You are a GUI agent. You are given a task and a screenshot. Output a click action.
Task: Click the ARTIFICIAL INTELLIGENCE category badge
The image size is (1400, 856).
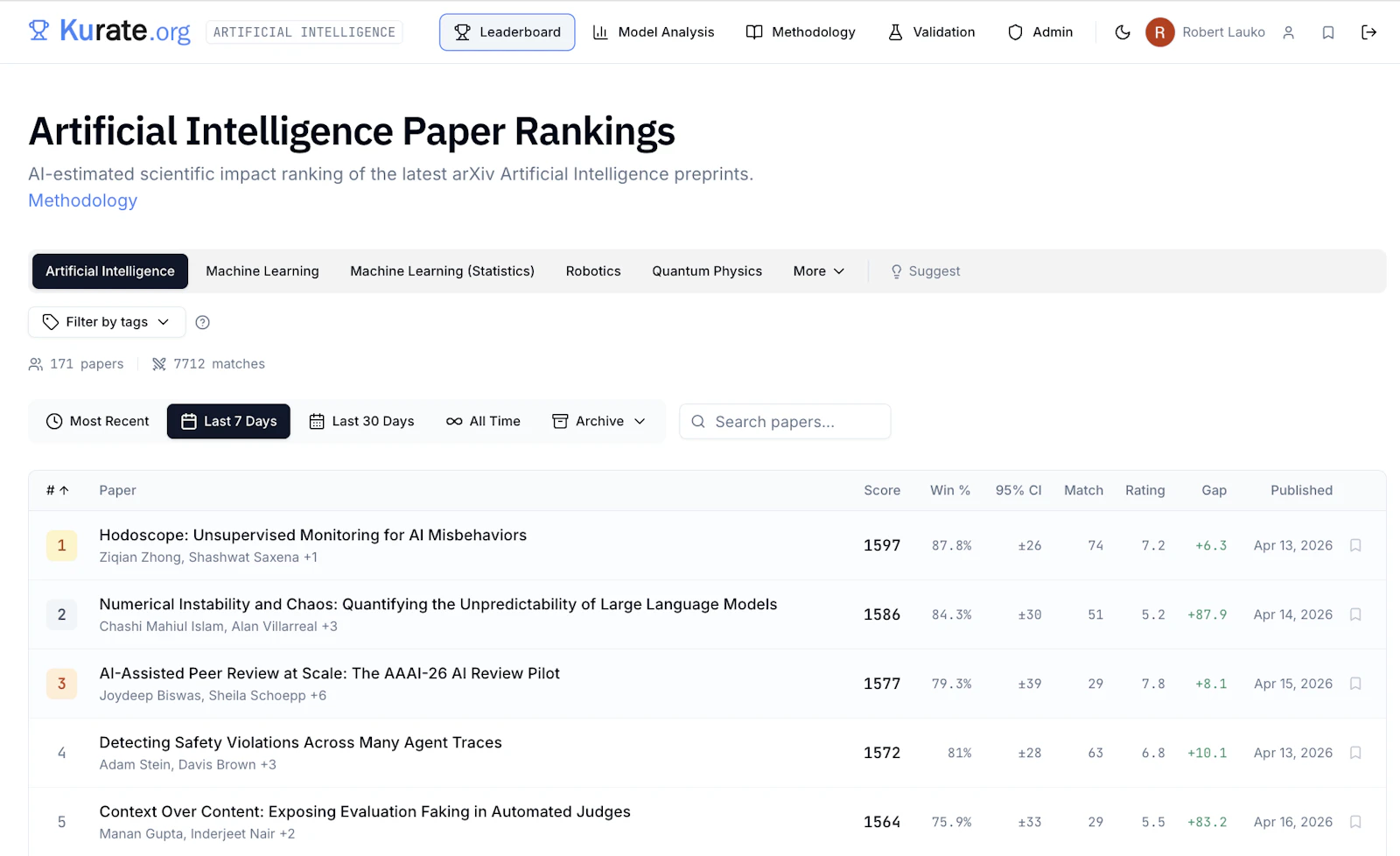pyautogui.click(x=304, y=32)
